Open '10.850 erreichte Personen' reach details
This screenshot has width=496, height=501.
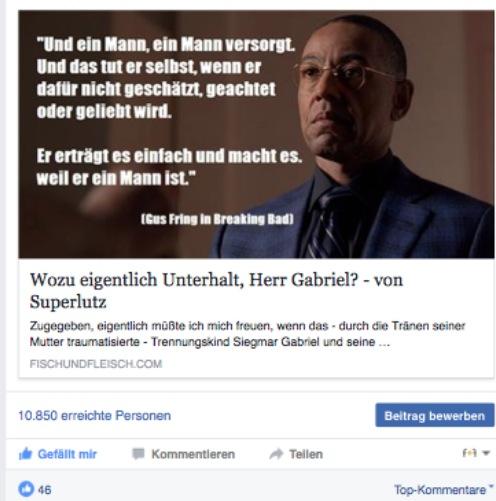coord(94,416)
